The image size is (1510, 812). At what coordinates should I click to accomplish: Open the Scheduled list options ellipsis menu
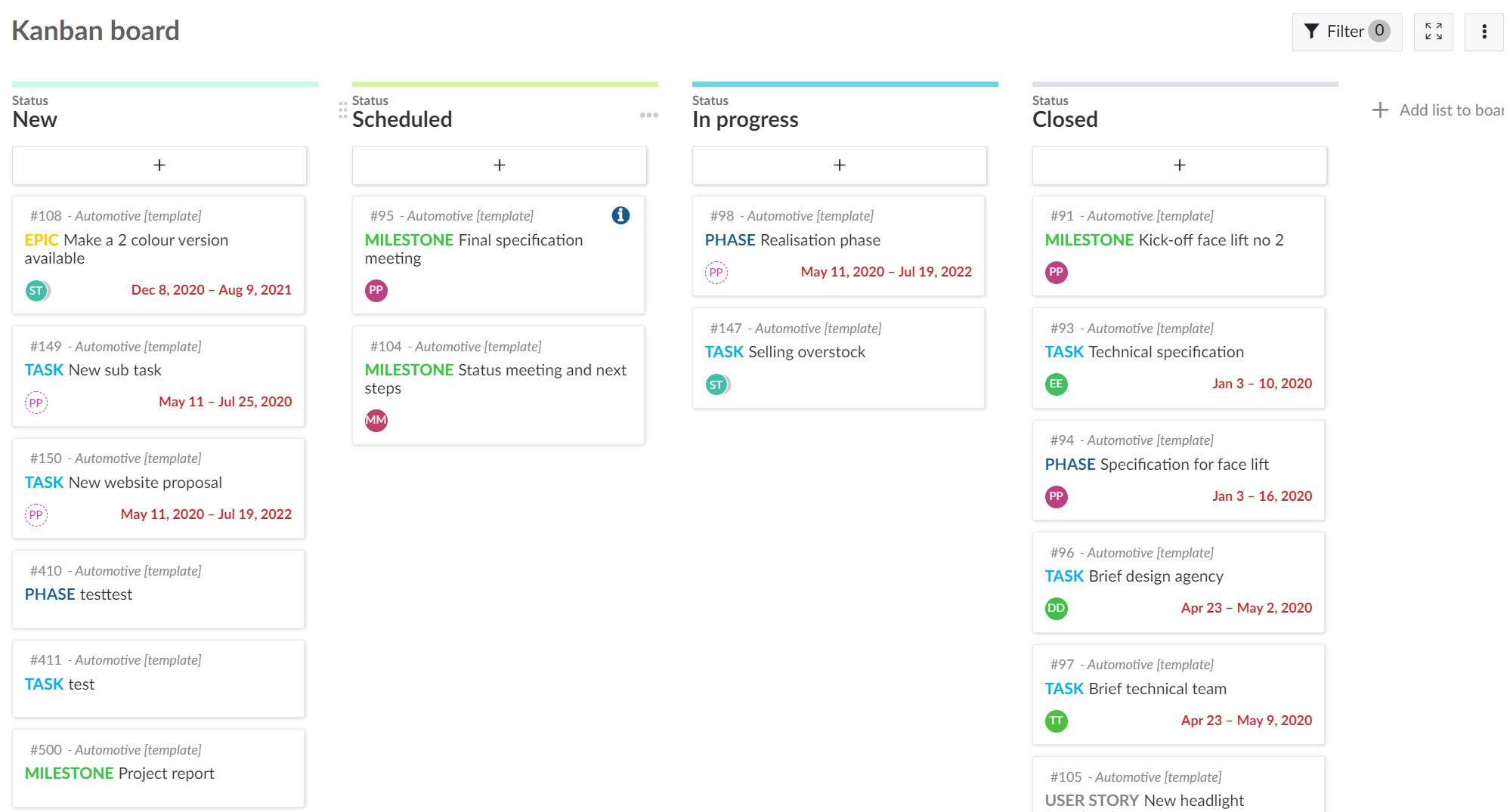point(649,115)
